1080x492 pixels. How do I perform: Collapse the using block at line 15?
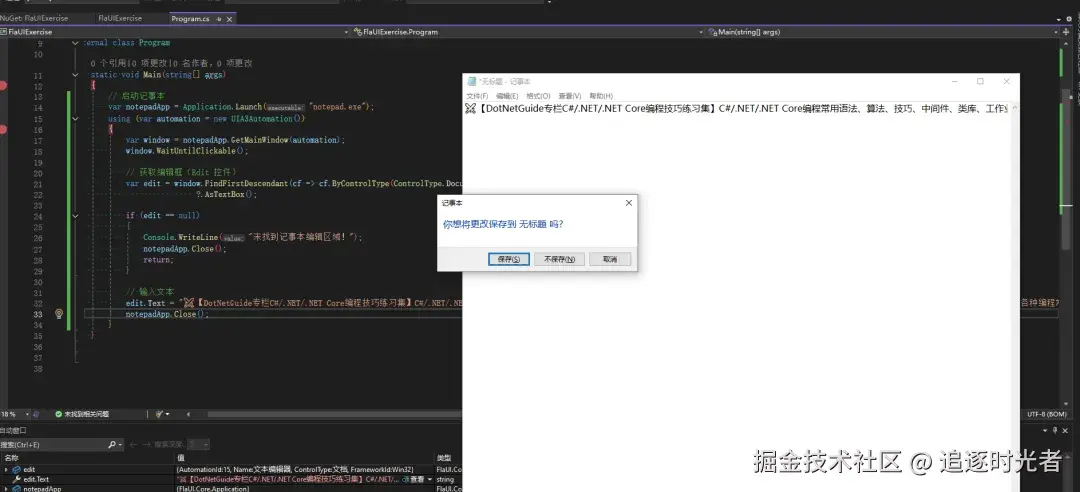coord(75,119)
